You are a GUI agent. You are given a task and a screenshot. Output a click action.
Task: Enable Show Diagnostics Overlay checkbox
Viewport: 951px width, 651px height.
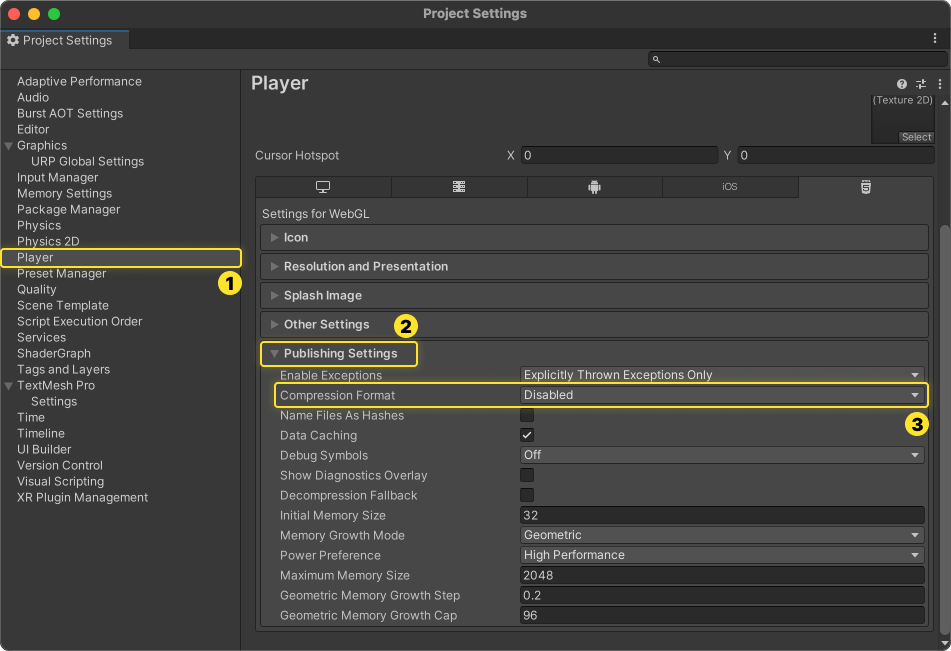tap(527, 475)
